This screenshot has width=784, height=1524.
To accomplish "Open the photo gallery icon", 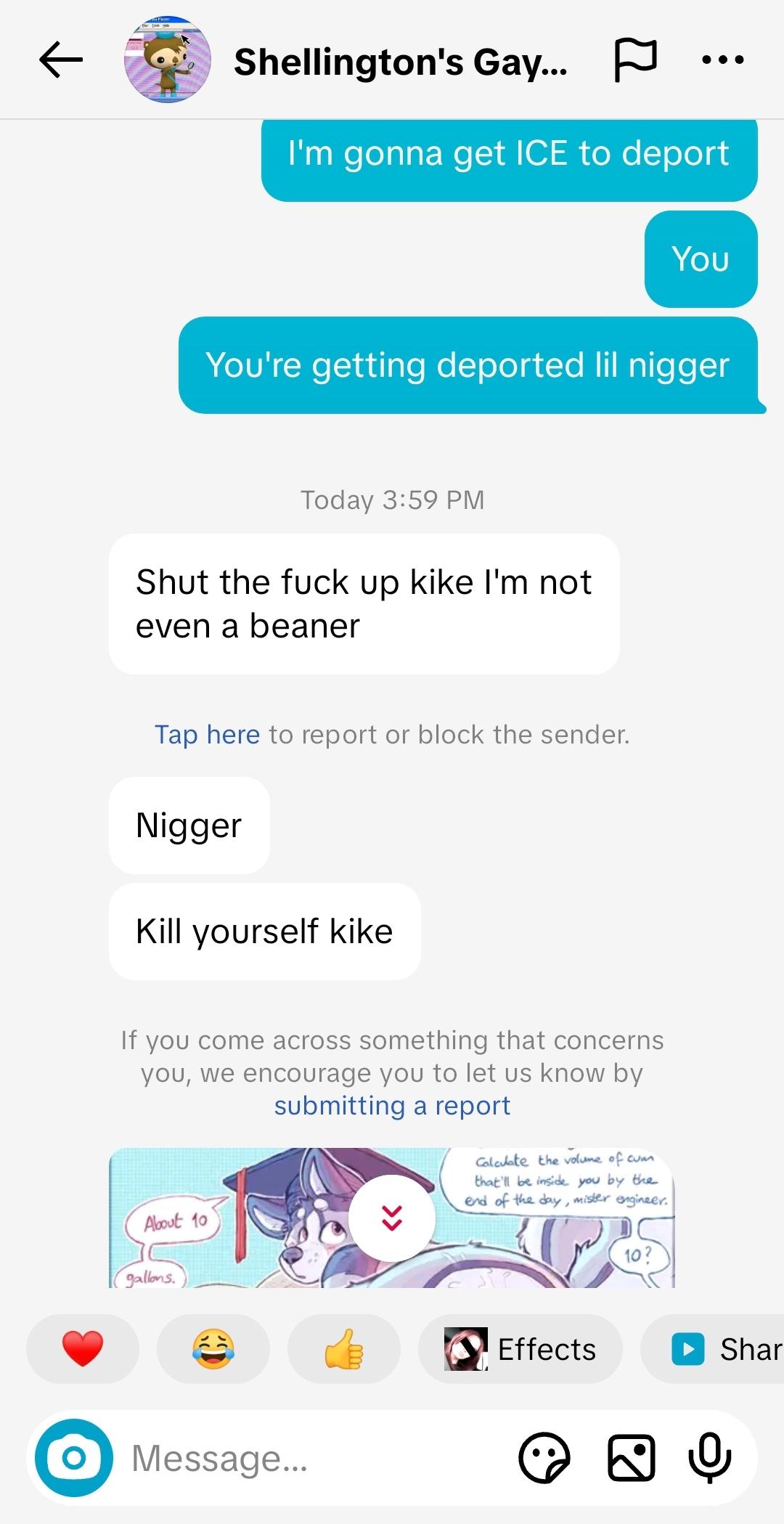I will pyautogui.click(x=631, y=1457).
